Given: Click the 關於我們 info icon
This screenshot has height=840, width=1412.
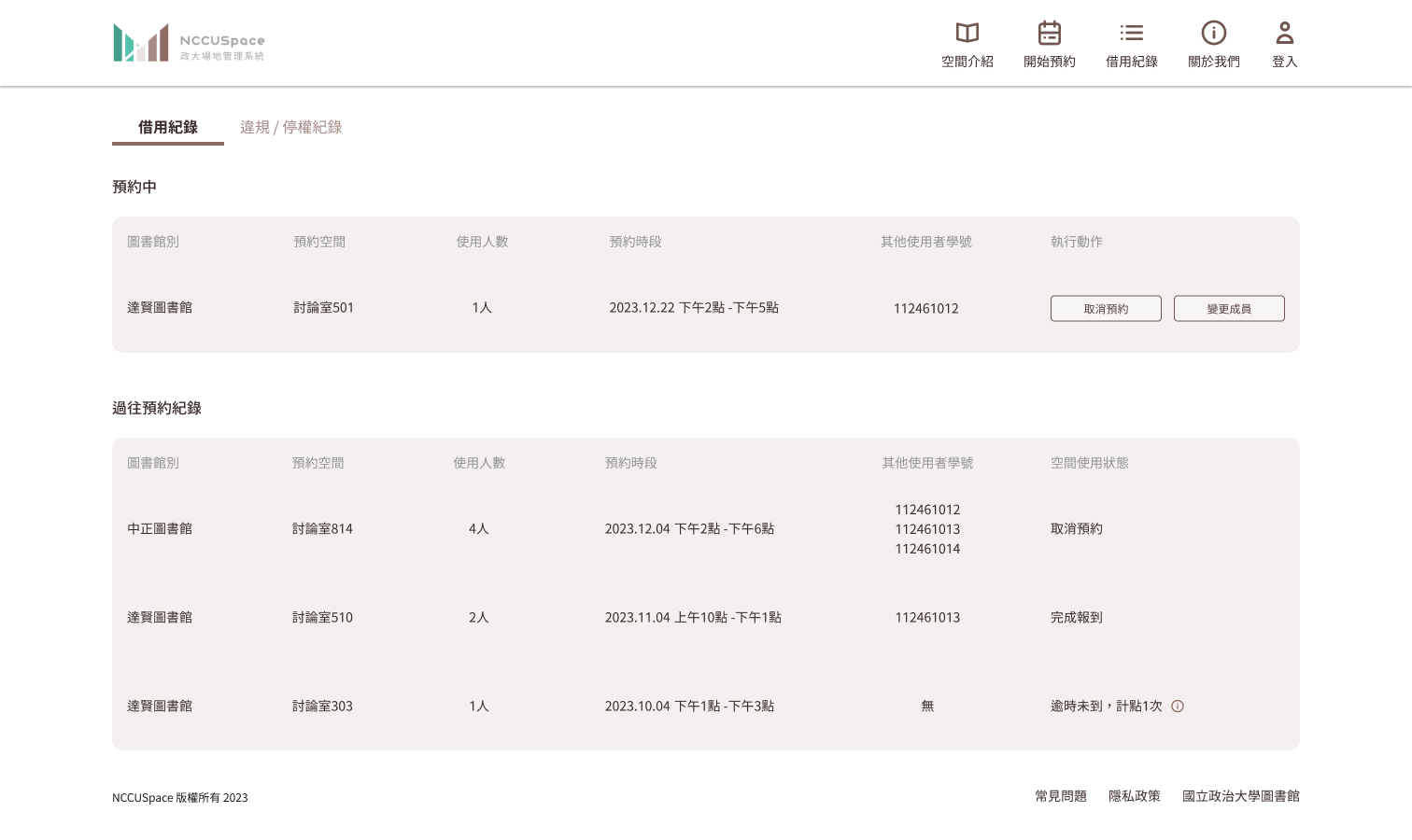Looking at the screenshot, I should pos(1213,34).
